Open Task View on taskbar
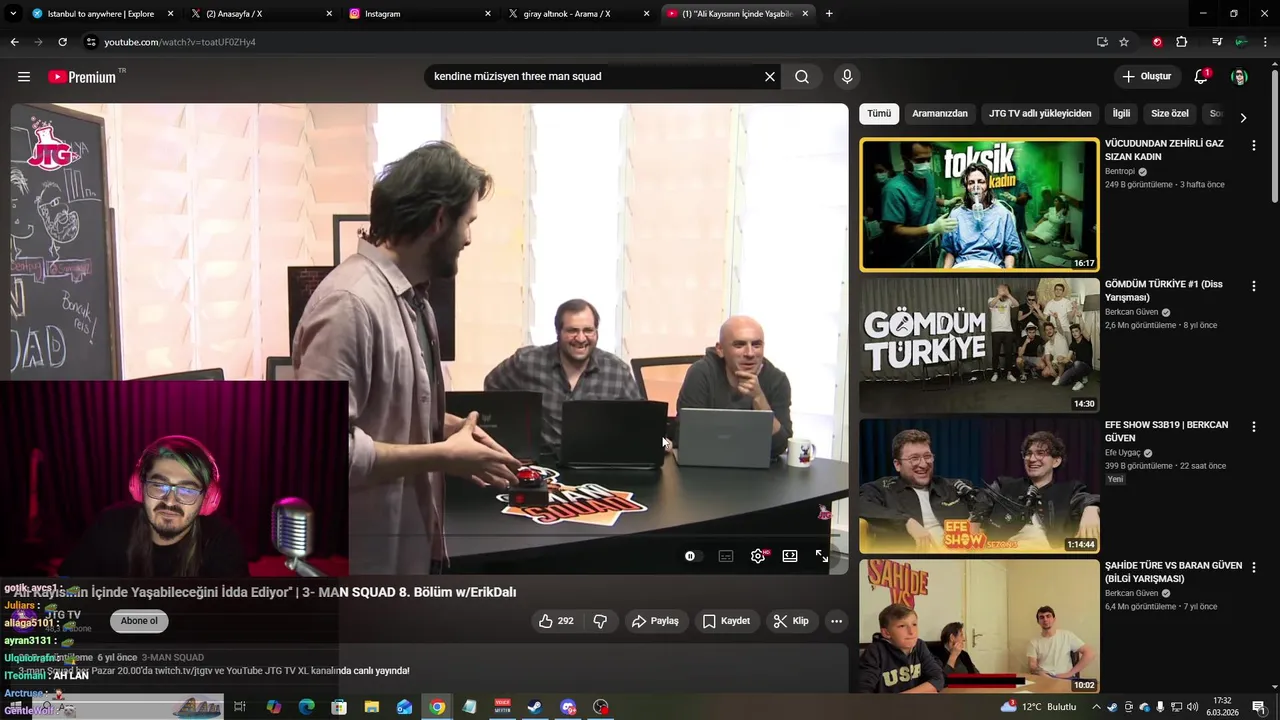Viewport: 1280px width, 720px height. [240, 707]
